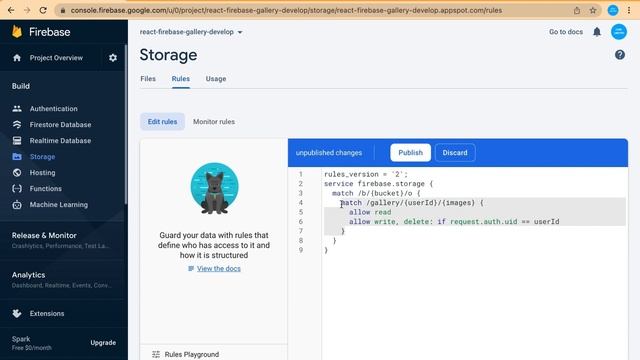Open the Go to docs link

pyautogui.click(x=566, y=32)
